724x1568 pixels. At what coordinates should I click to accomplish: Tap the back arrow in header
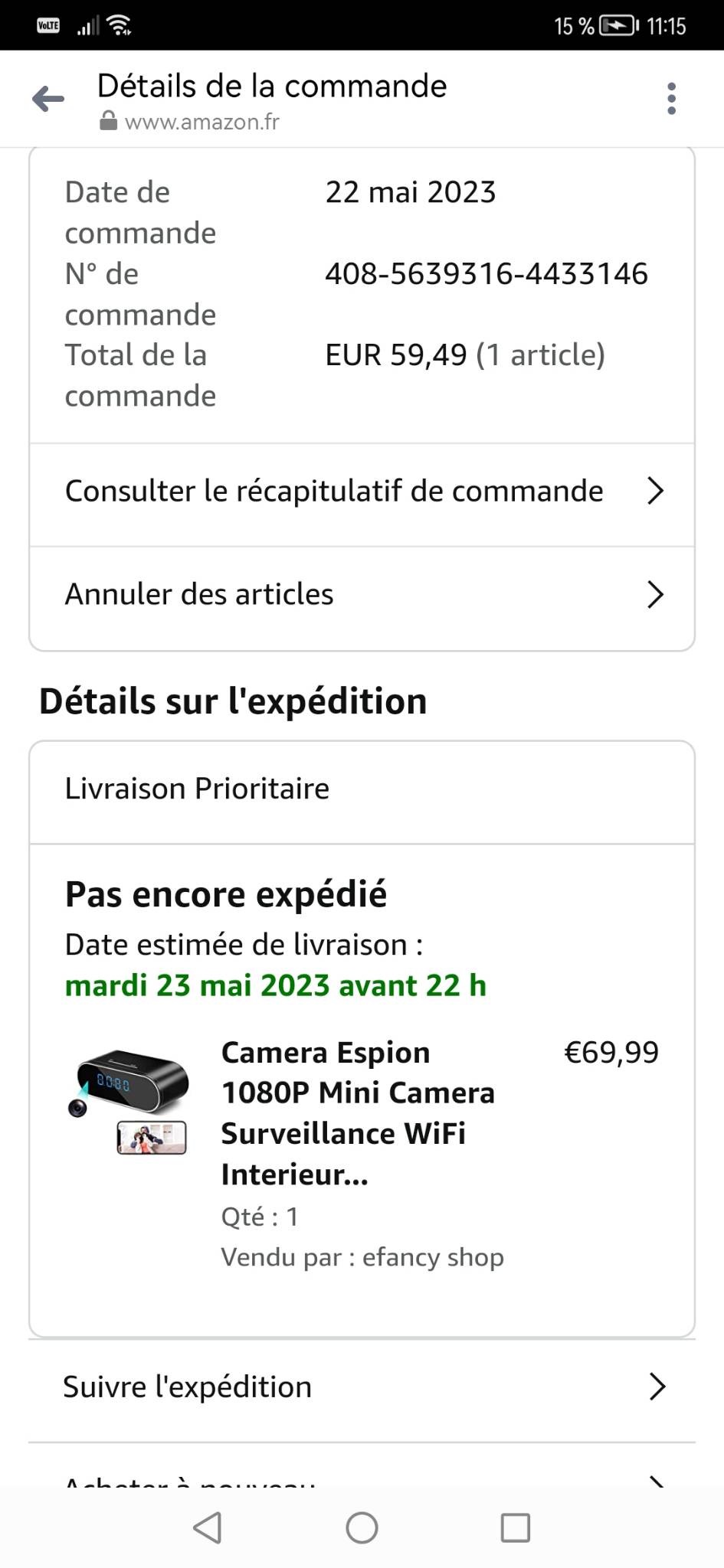click(48, 99)
